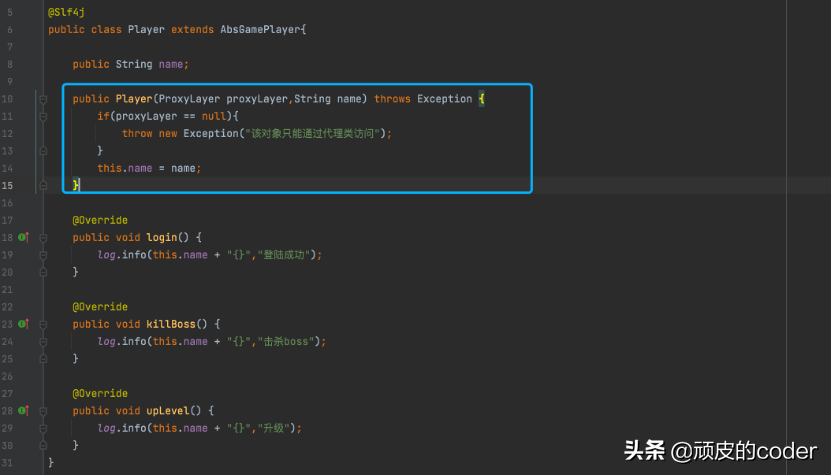Place cursor on the killBoss method name
Viewport: 832px width, 476px height.
170,324
